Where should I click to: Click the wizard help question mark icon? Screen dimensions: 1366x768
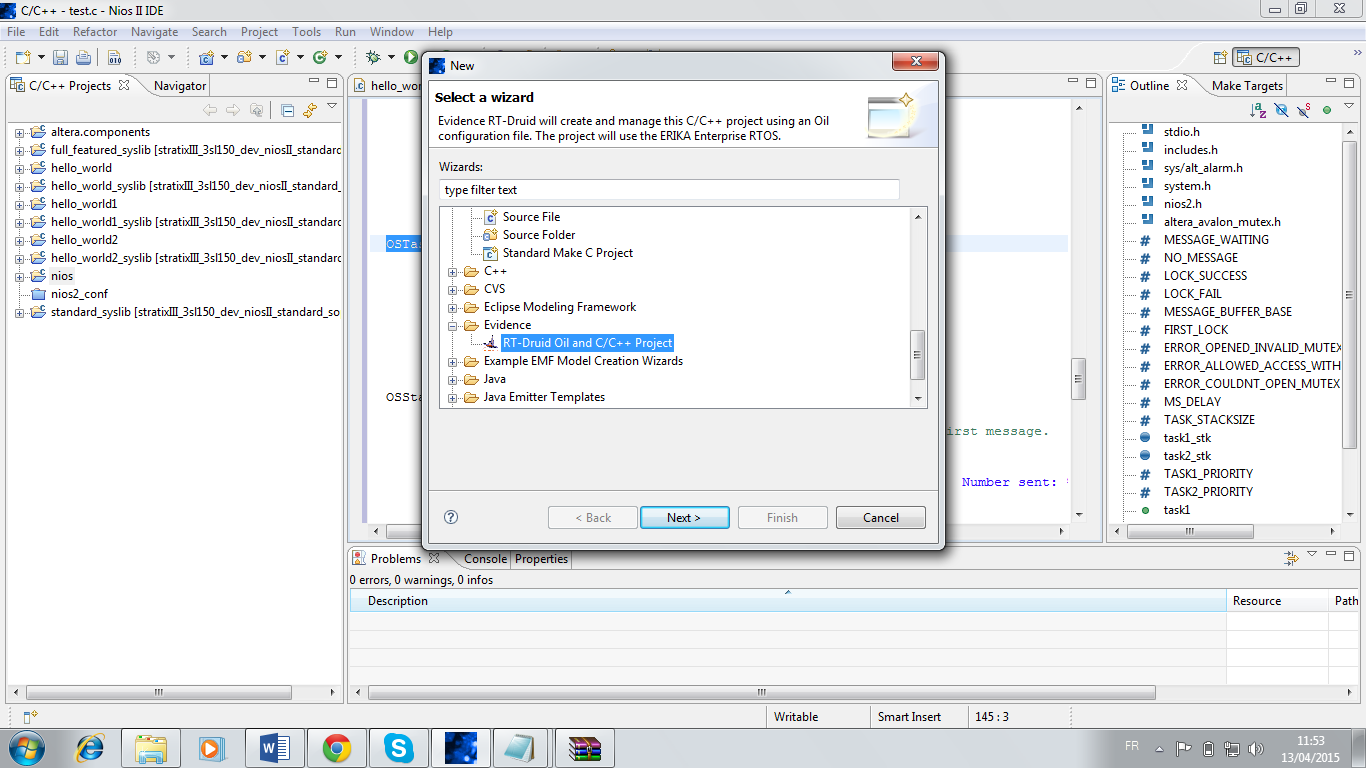451,517
